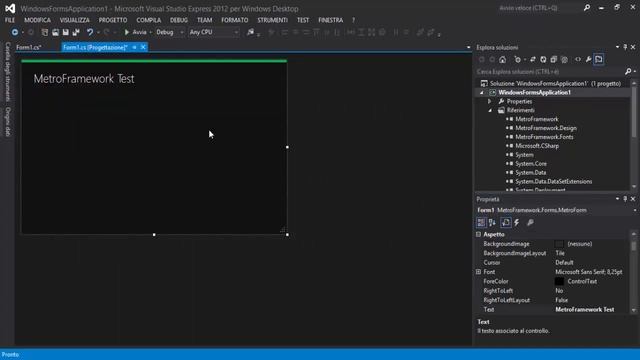This screenshot has height=360, width=640.
Task: Open the Casella degli strumenti side panel
Action: (x=7, y=71)
